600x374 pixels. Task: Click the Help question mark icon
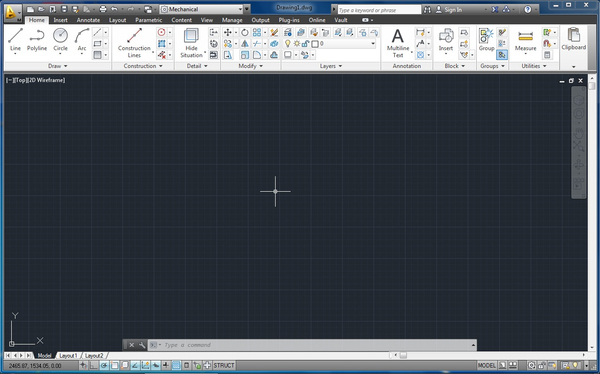point(528,10)
